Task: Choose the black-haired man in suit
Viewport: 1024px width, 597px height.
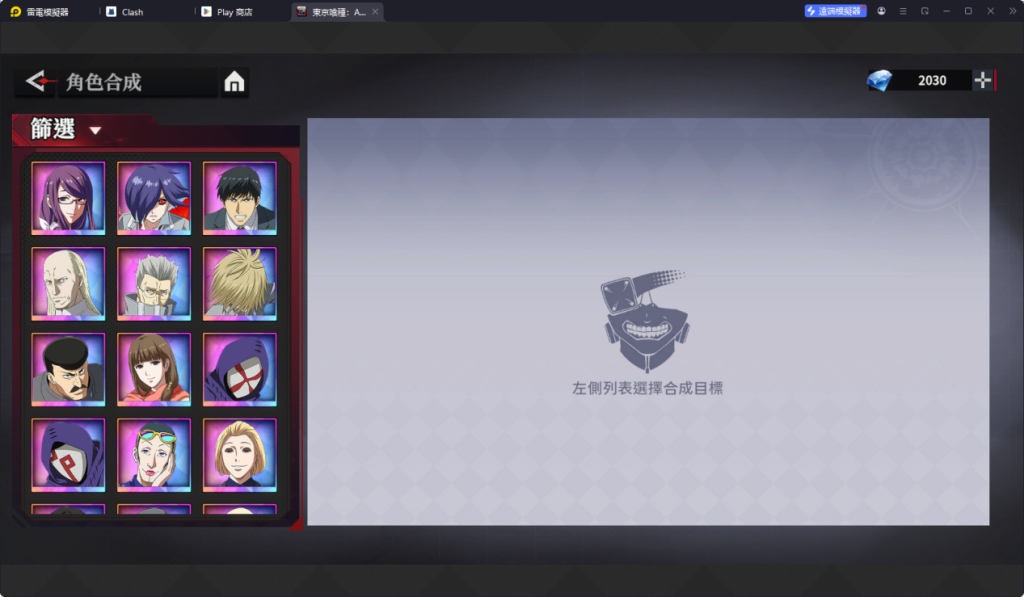Action: point(240,198)
